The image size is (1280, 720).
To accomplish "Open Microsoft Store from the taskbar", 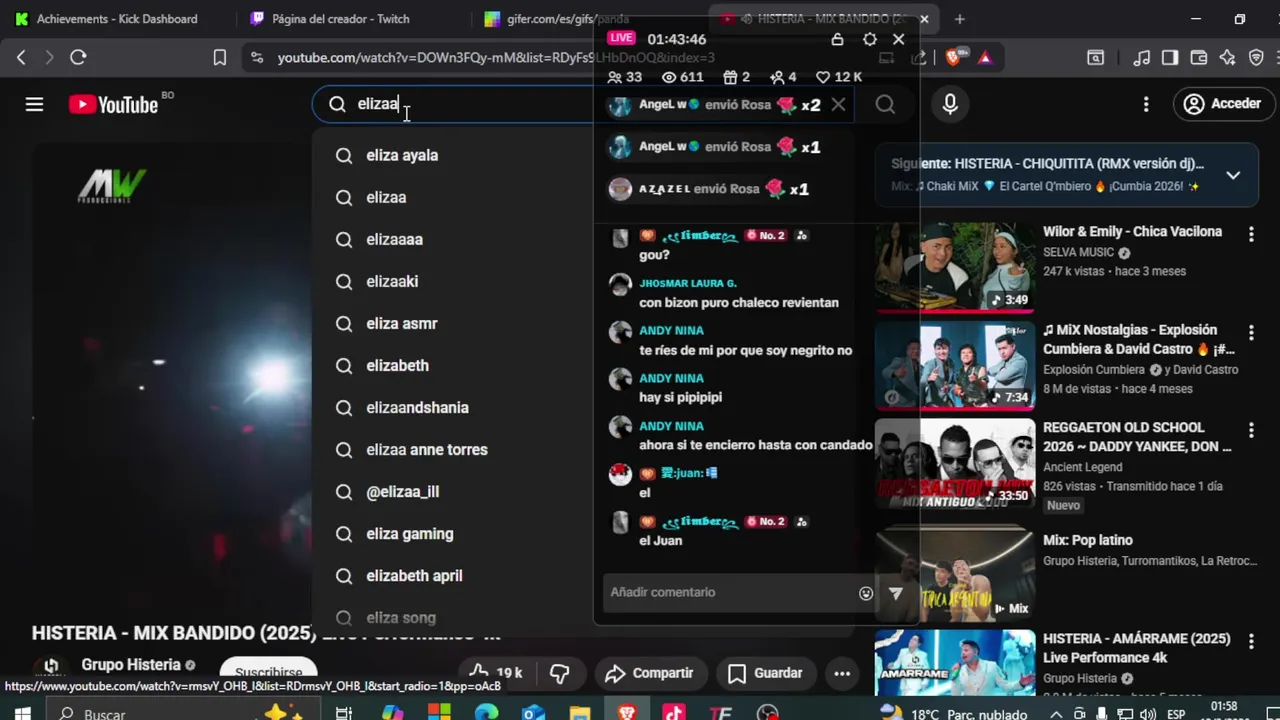I will click(439, 713).
